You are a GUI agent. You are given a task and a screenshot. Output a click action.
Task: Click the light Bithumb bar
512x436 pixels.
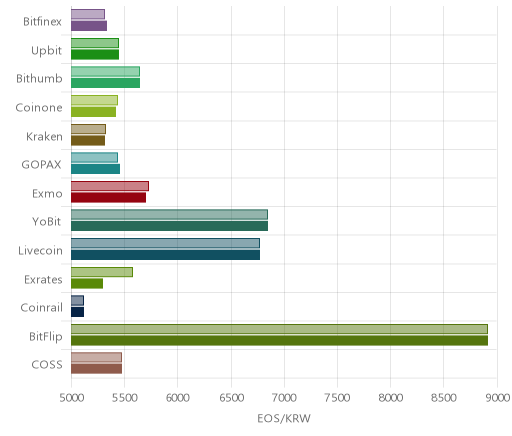[x=105, y=72]
